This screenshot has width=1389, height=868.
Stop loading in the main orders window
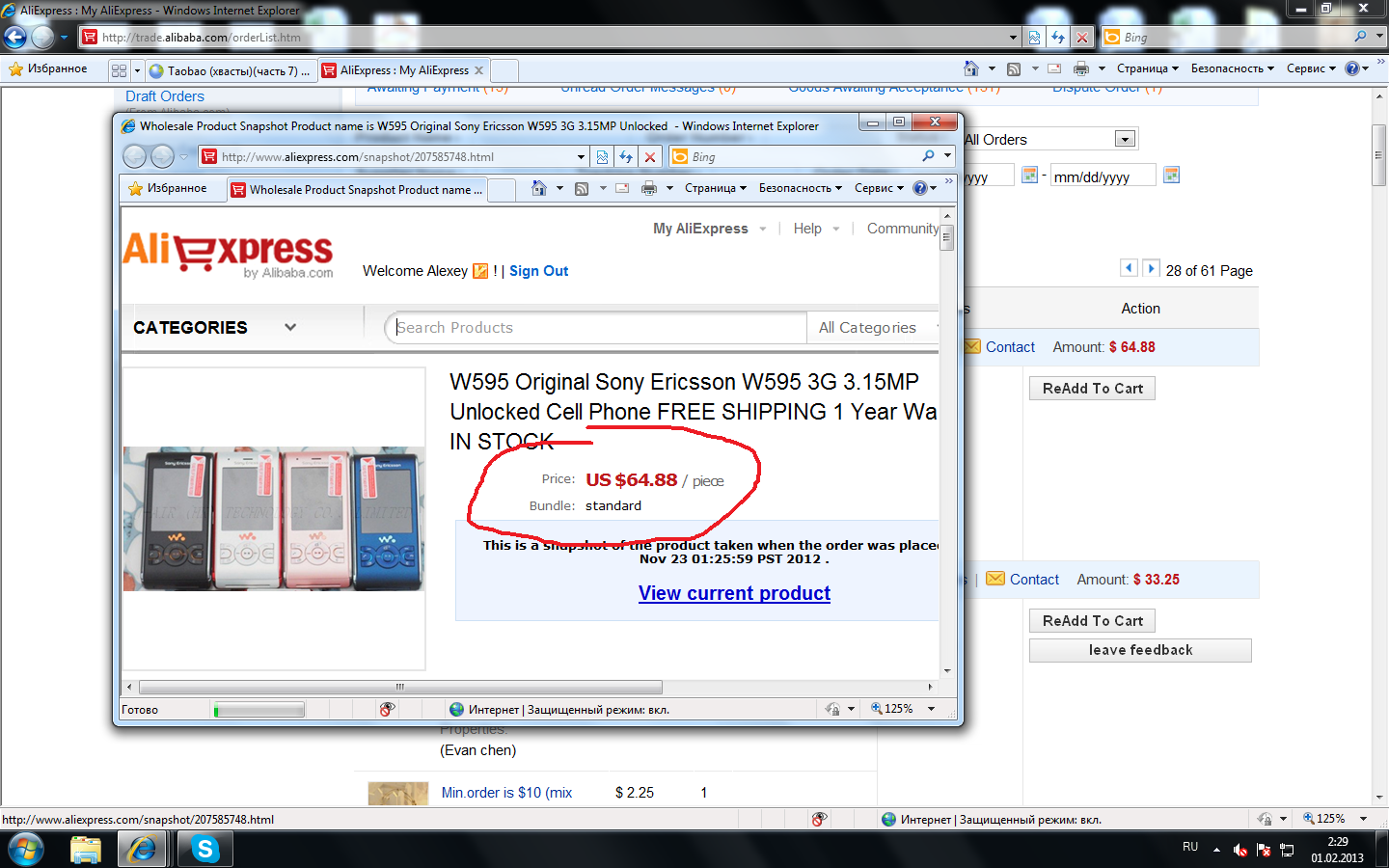click(1082, 38)
